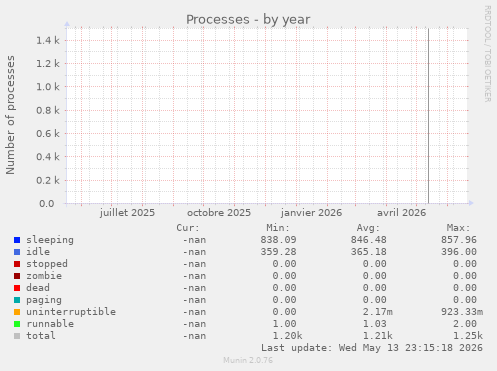Click runnable average value 1.03

pos(375,324)
